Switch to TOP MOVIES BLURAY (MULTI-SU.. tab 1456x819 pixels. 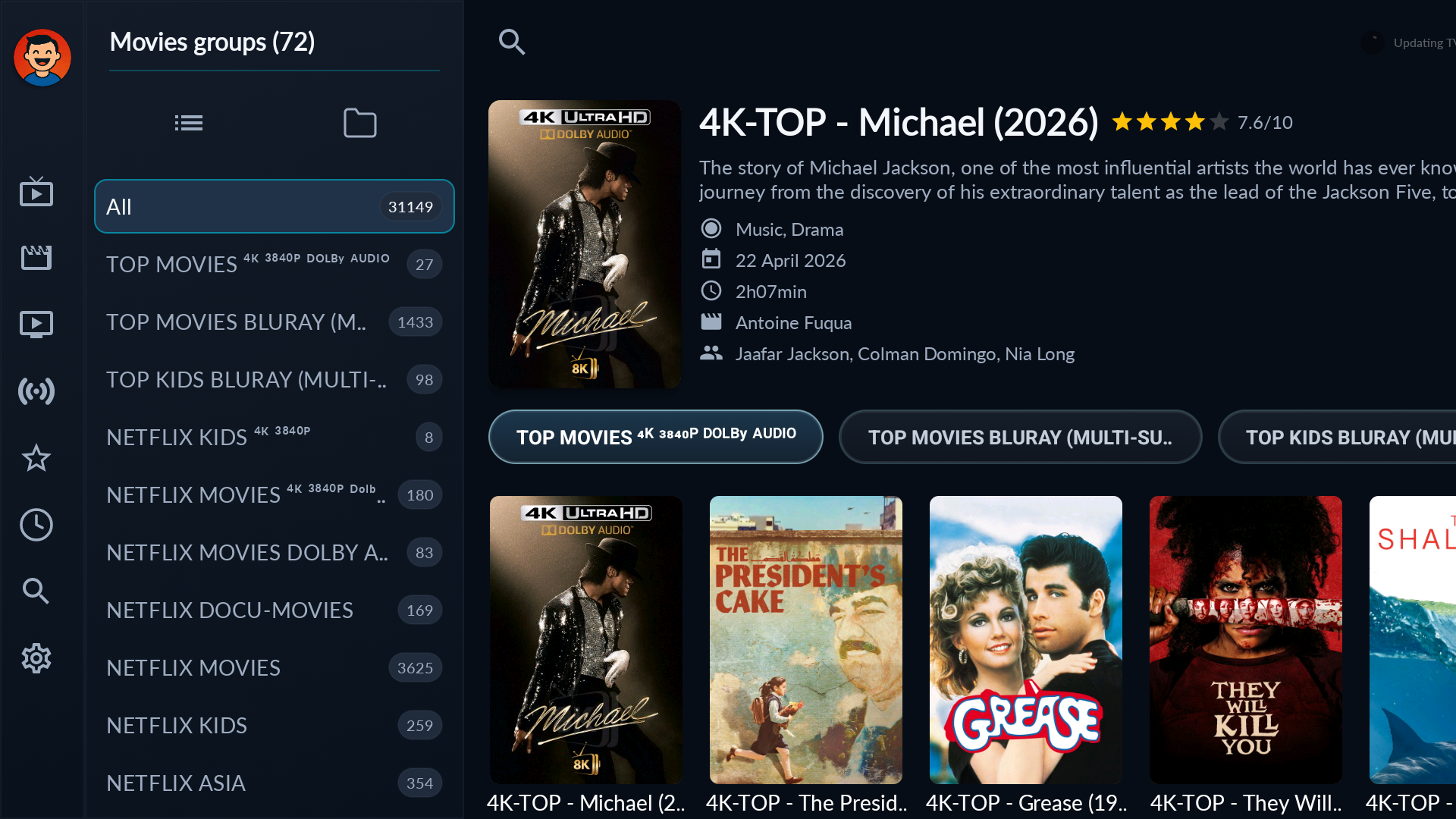(1020, 437)
